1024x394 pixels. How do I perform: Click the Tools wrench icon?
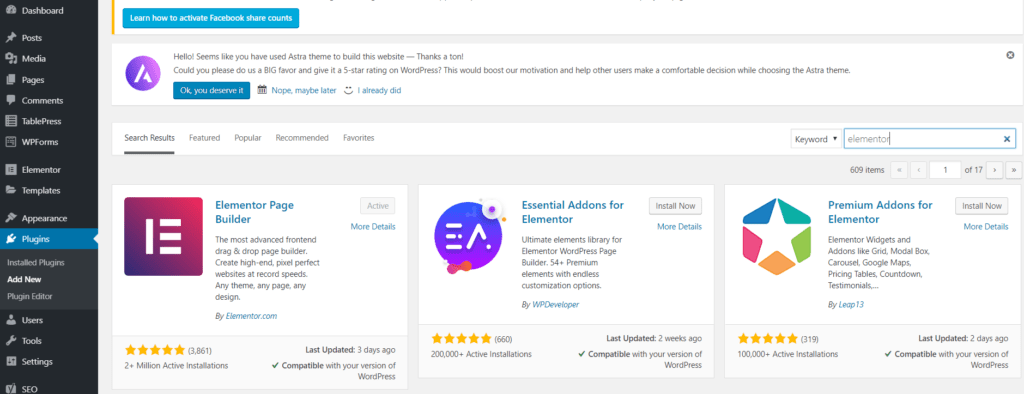11,340
